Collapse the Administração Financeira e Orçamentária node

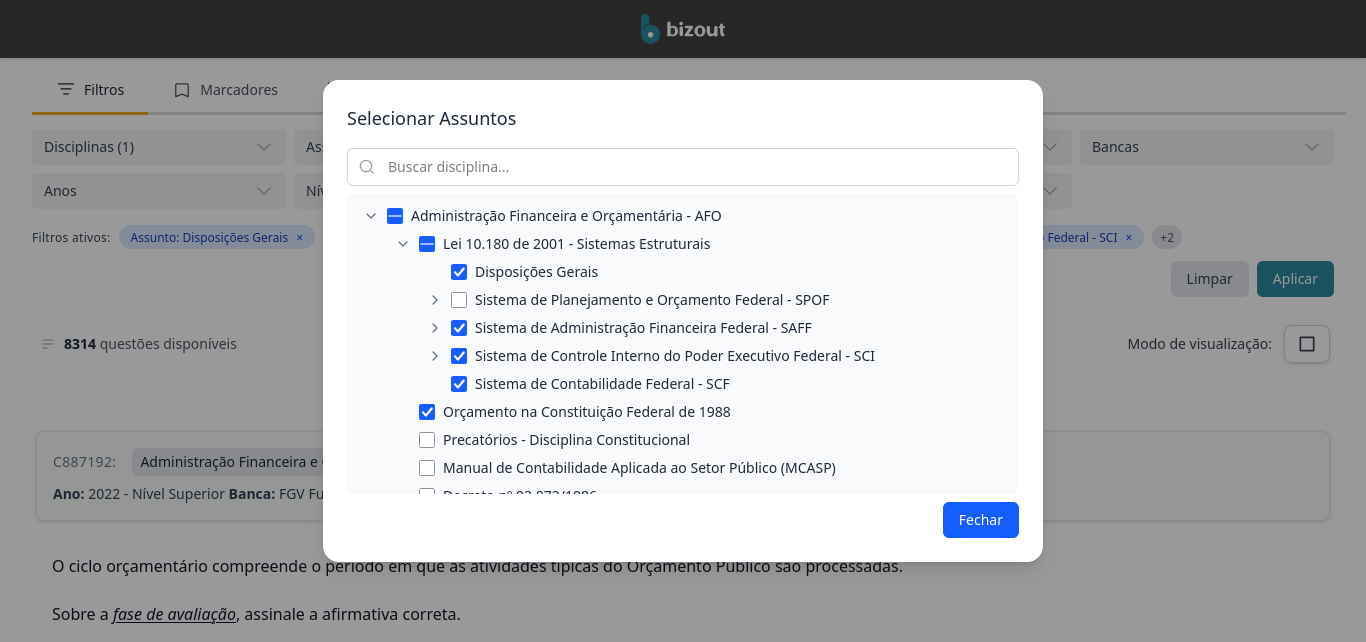371,216
